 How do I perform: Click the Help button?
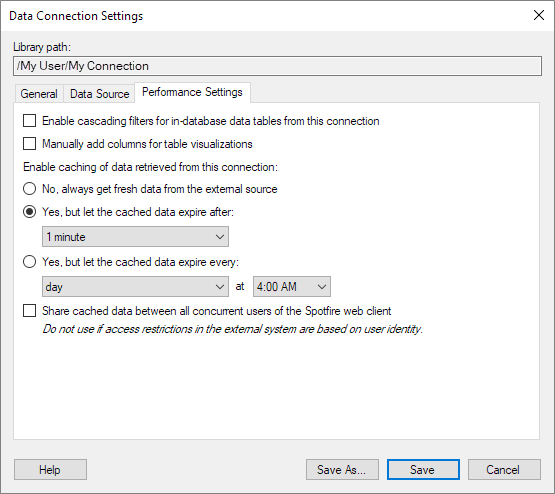click(50, 470)
